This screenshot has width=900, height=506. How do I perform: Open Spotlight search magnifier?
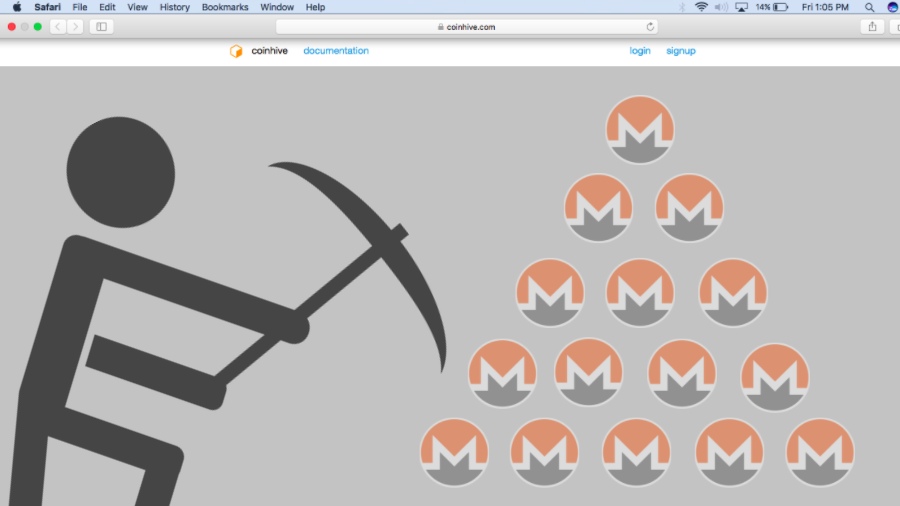click(x=870, y=7)
